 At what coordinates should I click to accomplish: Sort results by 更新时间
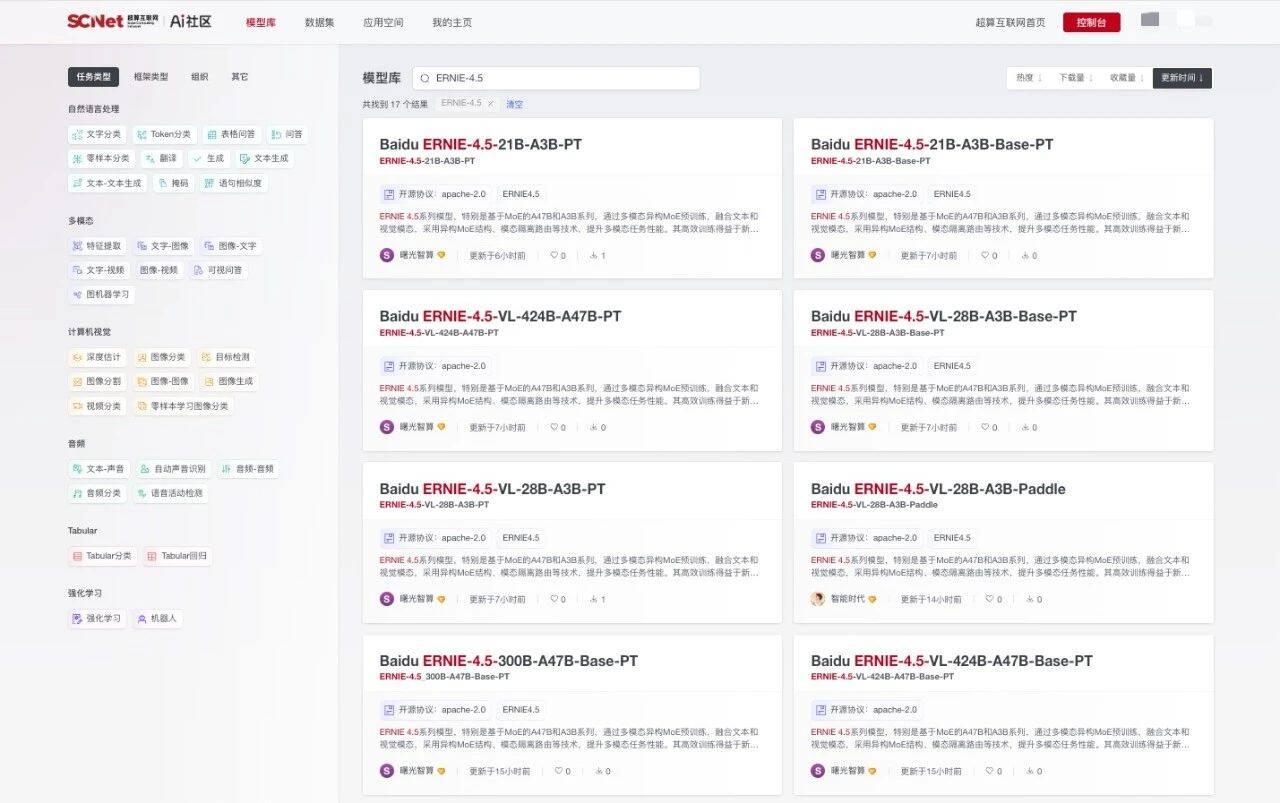point(1182,78)
